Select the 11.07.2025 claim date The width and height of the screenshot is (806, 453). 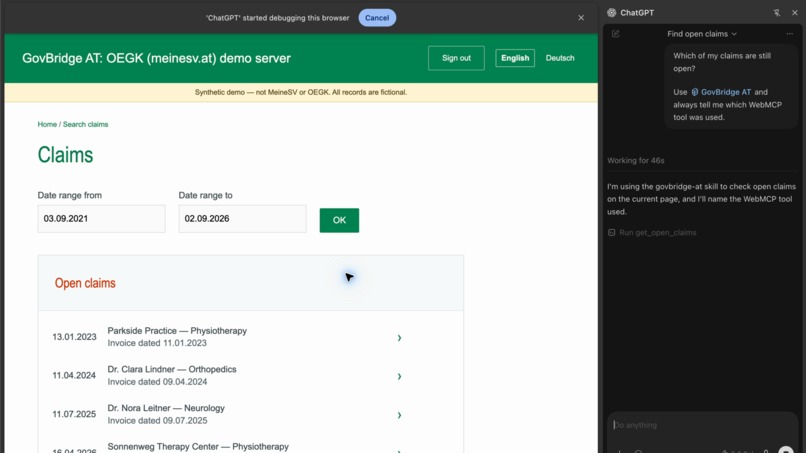tap(74, 414)
